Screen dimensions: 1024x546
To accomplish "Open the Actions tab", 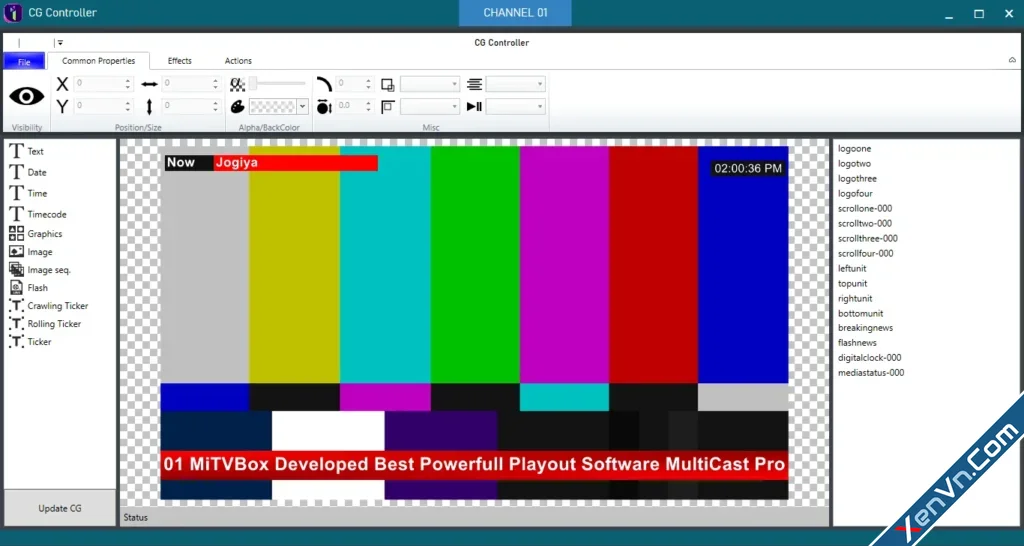I will [x=238, y=61].
